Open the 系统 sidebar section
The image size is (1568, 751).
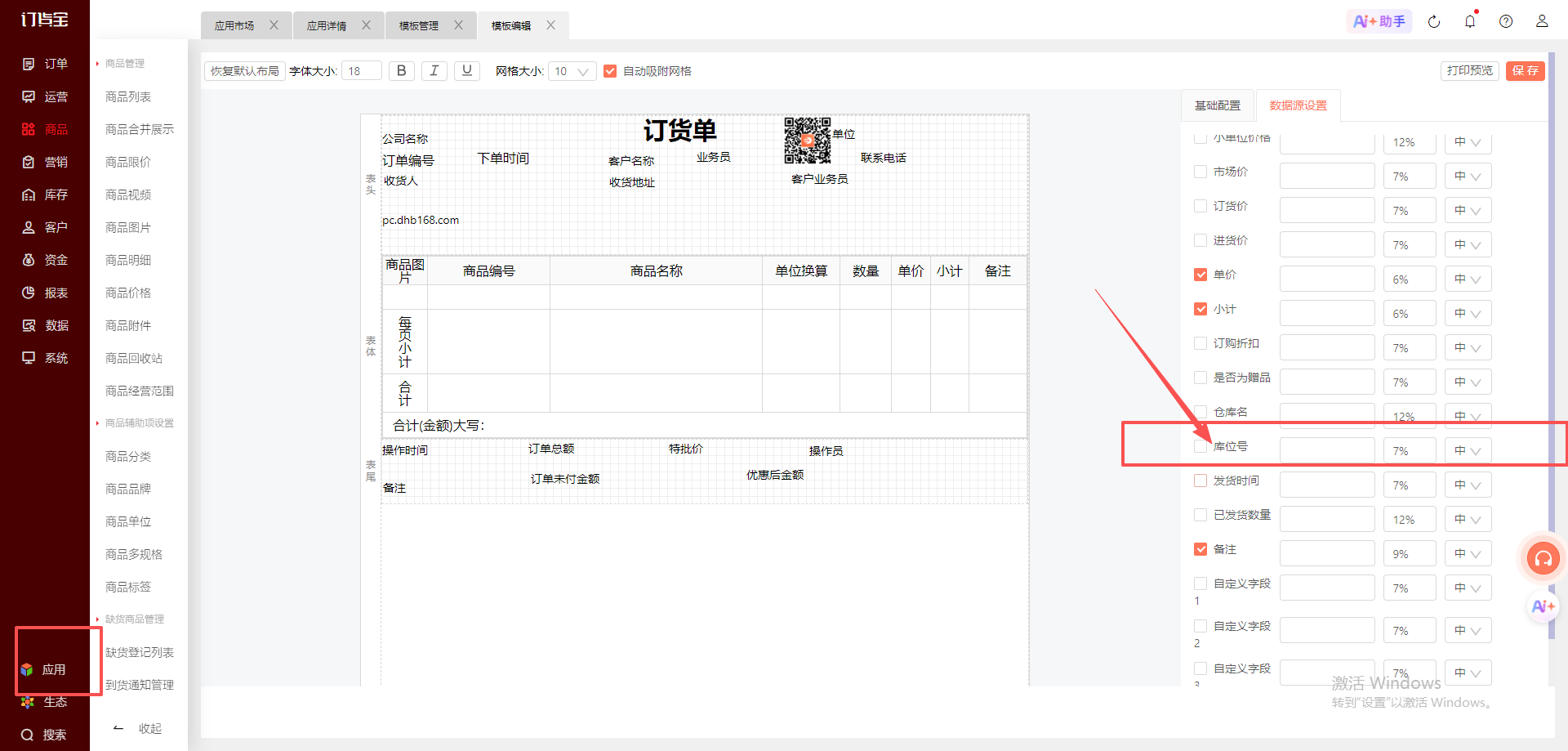(x=45, y=358)
